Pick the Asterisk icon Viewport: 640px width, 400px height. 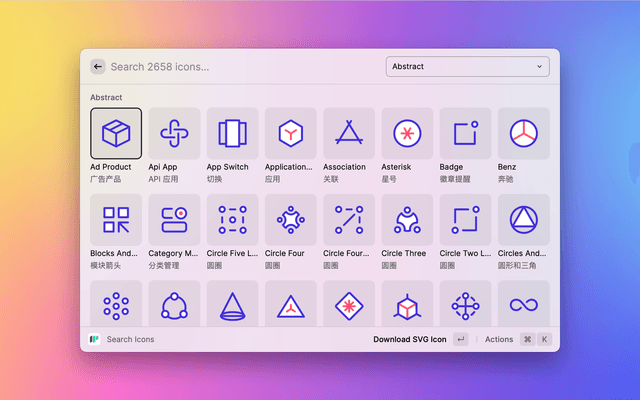coord(407,133)
